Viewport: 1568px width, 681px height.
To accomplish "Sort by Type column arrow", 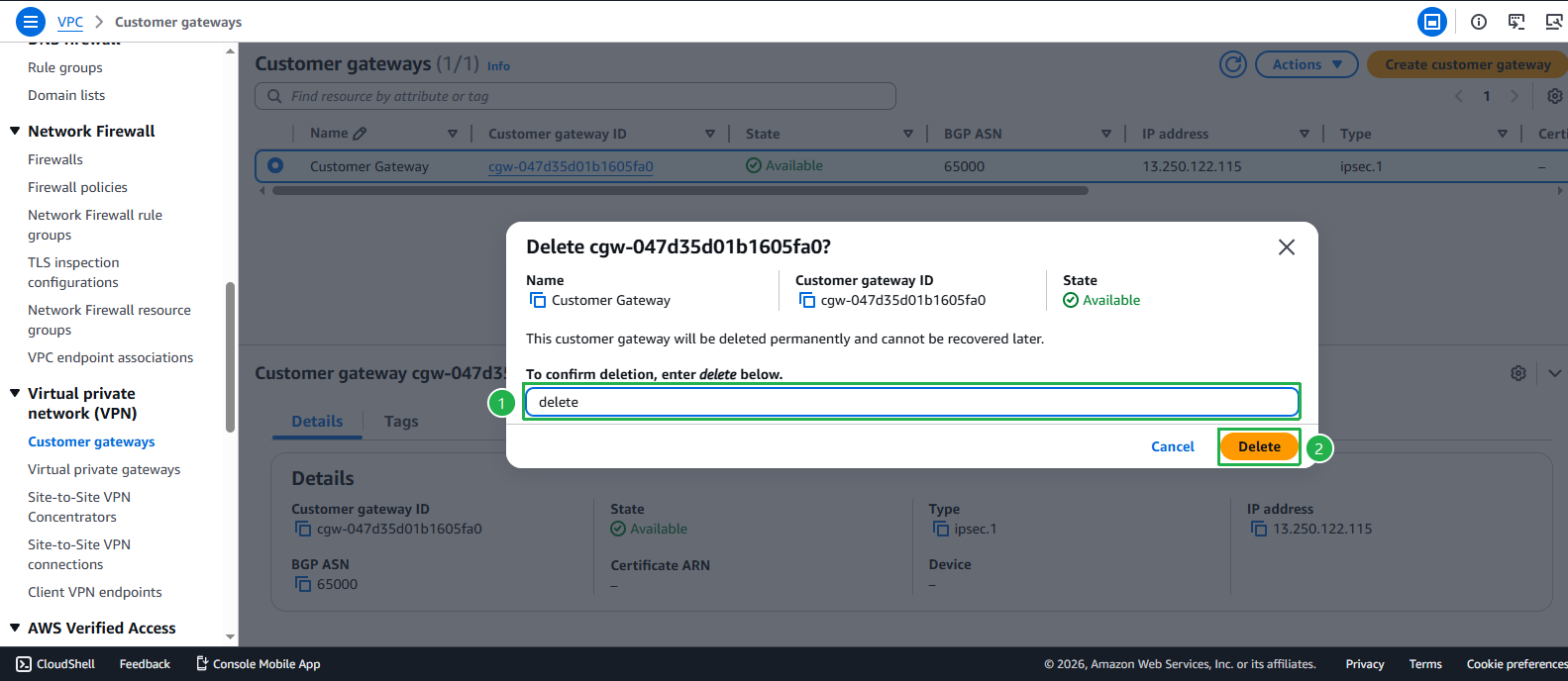I will click(1503, 134).
